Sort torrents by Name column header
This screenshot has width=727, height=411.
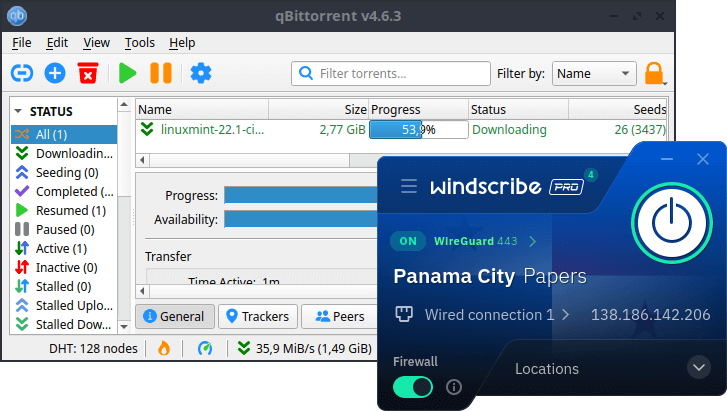(202, 109)
